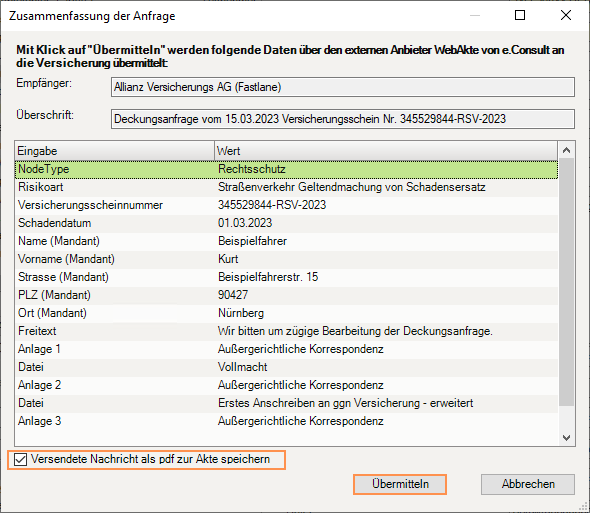Close the Zusammenfassung der Anfrage dialog
The image size is (590, 513).
[x=566, y=15]
